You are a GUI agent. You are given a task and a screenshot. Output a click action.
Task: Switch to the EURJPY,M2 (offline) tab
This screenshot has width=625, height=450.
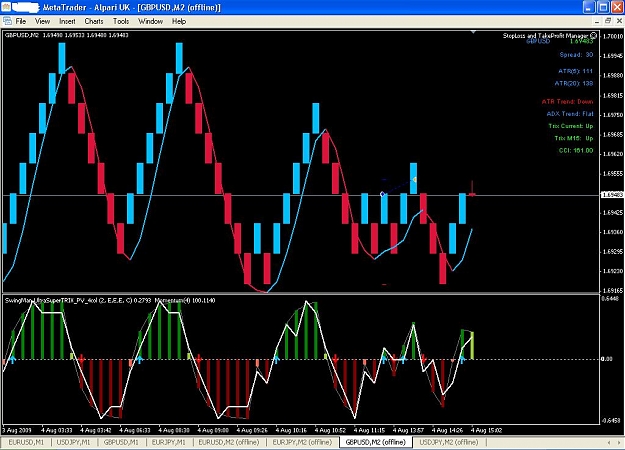[302, 442]
